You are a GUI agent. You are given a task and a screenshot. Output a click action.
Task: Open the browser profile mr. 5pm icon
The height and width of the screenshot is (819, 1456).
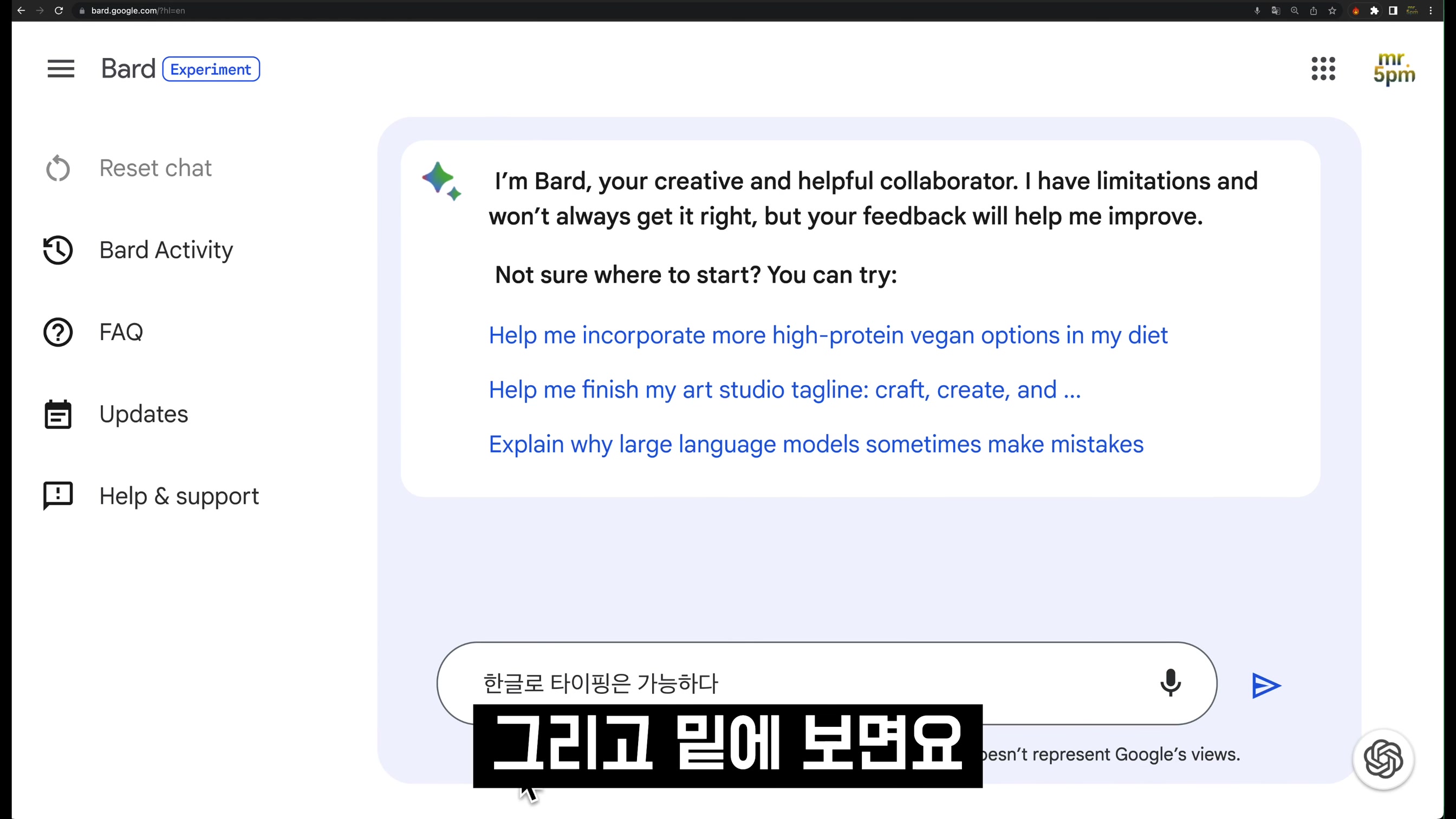tap(1412, 10)
